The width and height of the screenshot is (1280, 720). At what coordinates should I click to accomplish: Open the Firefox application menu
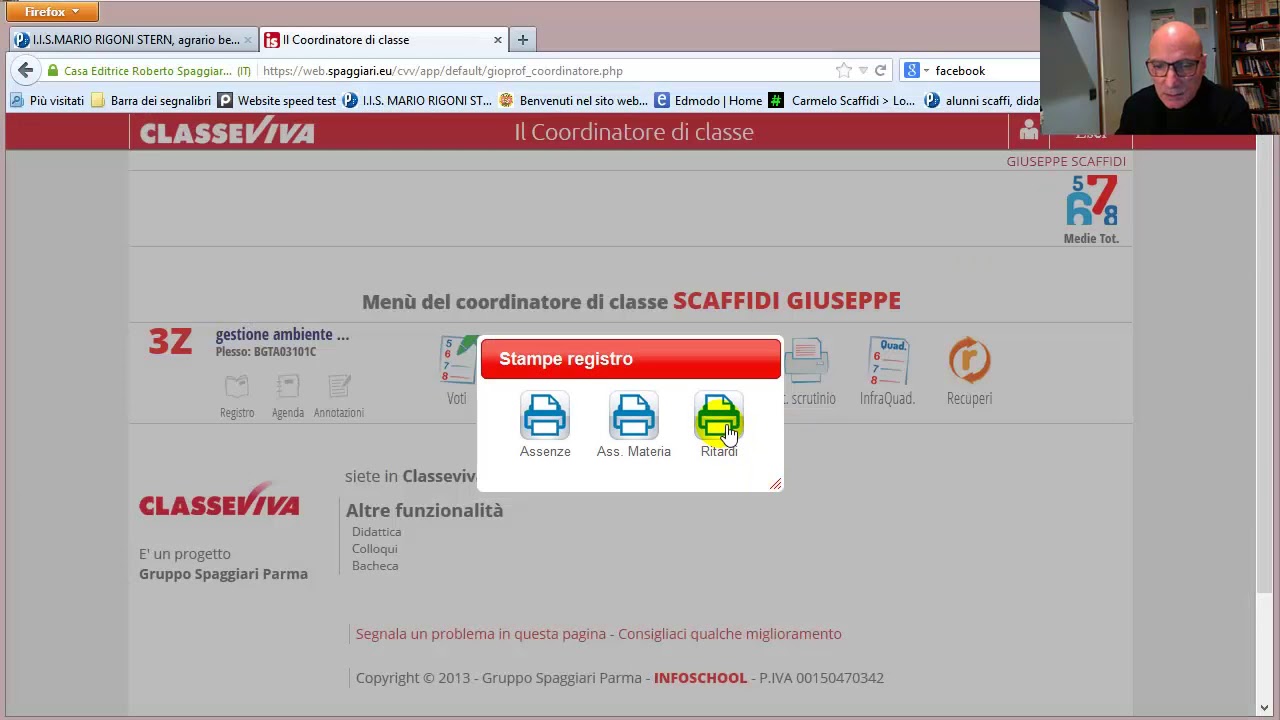click(52, 12)
